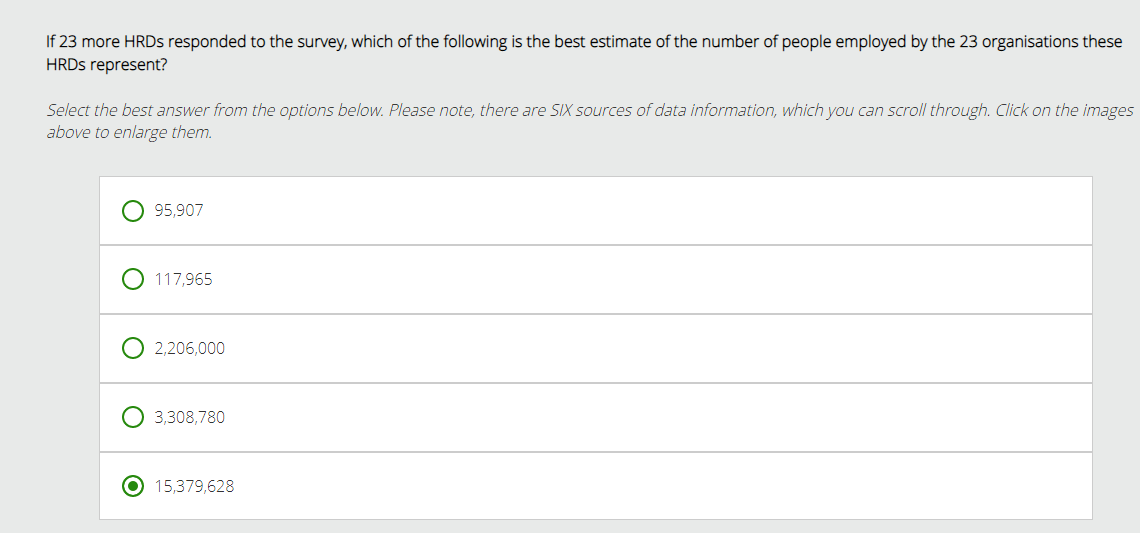Screen dimensions: 1140x533
Task: Click the 2,206,000 answer label text
Action: [x=189, y=349]
